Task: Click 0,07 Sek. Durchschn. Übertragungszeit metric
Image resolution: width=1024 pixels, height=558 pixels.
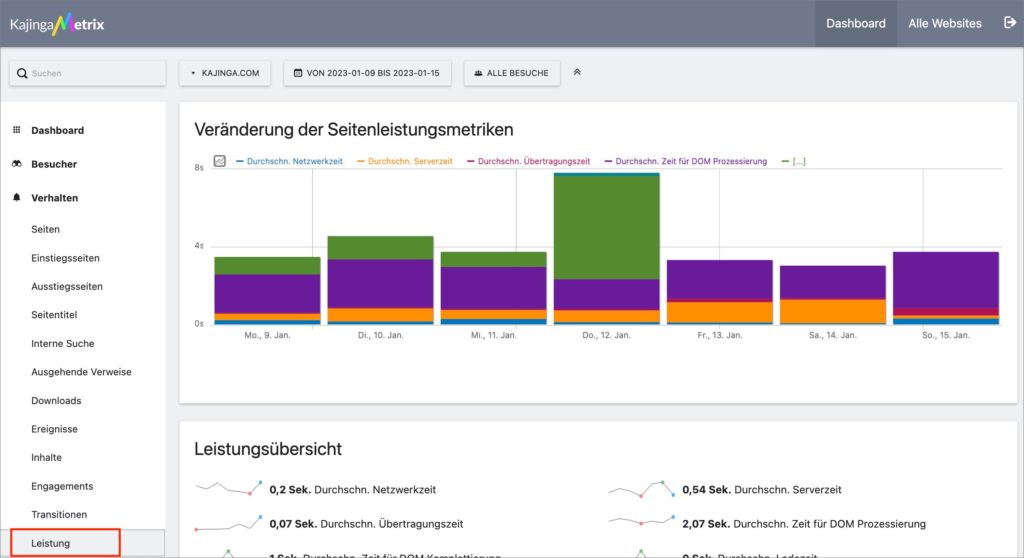Action: click(366, 524)
